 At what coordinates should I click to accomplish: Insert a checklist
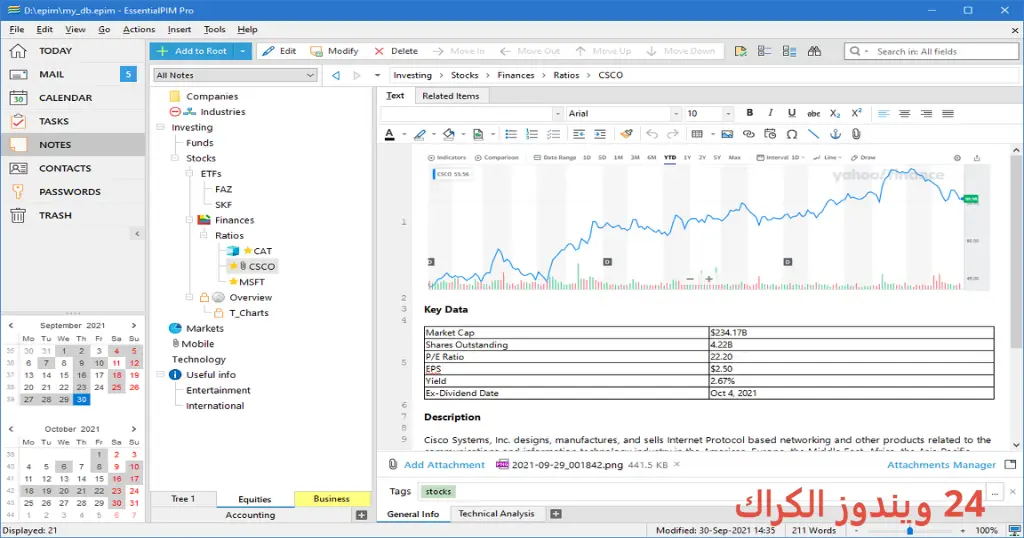click(553, 134)
